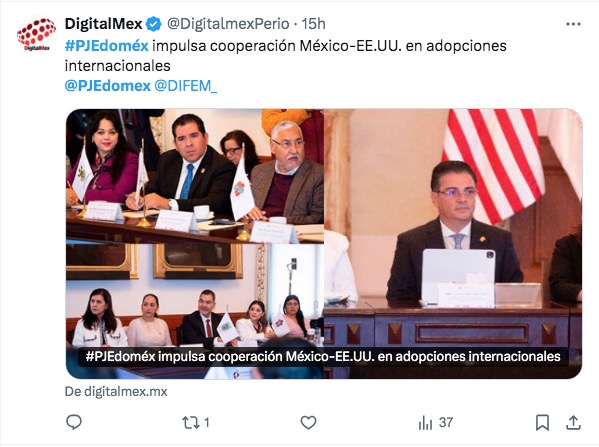Screen dimensions: 599x447
Task: View tweet analytics bar chart icon
Action: tap(425, 423)
